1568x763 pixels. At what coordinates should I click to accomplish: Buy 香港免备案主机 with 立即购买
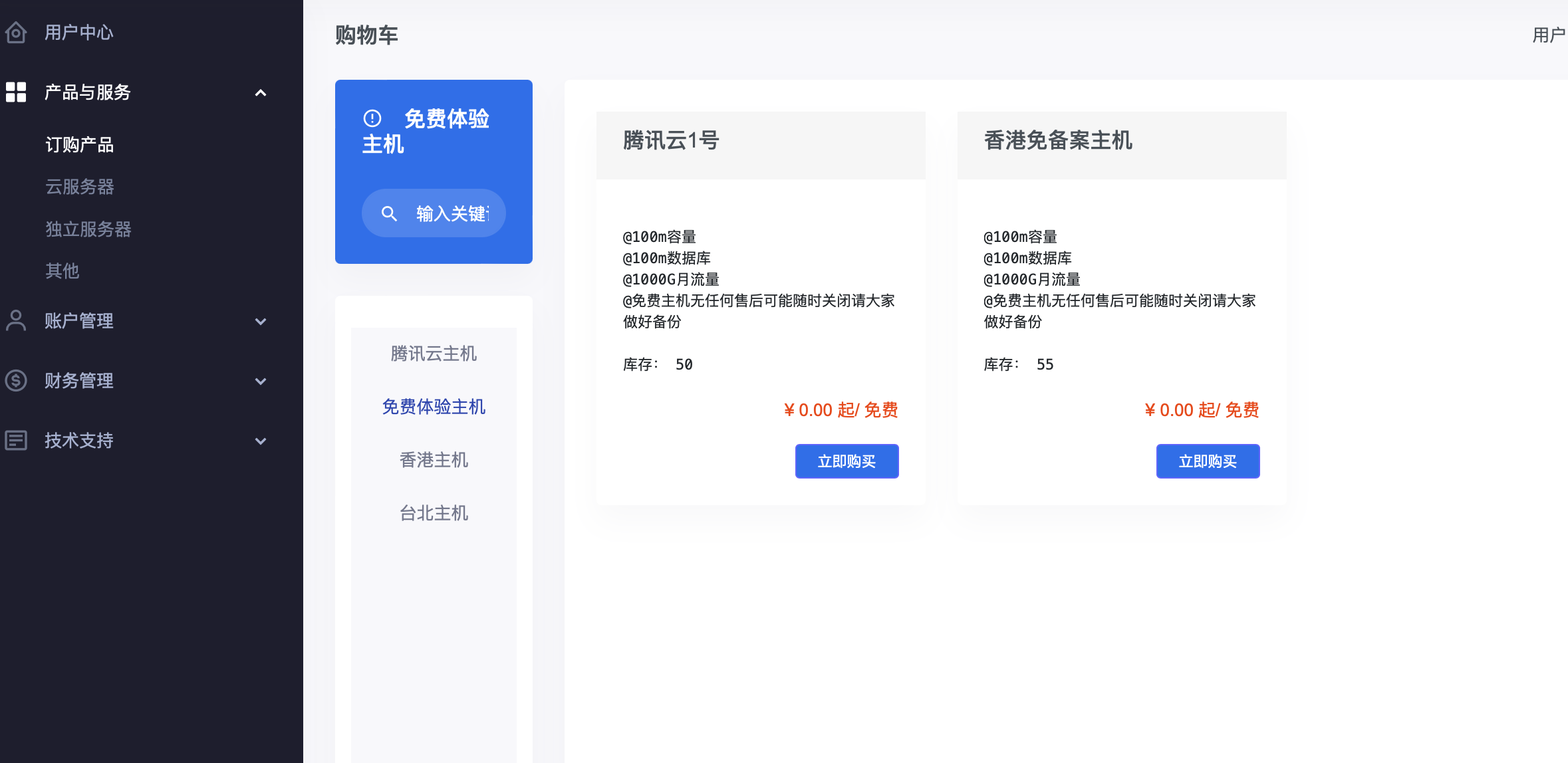[1208, 461]
